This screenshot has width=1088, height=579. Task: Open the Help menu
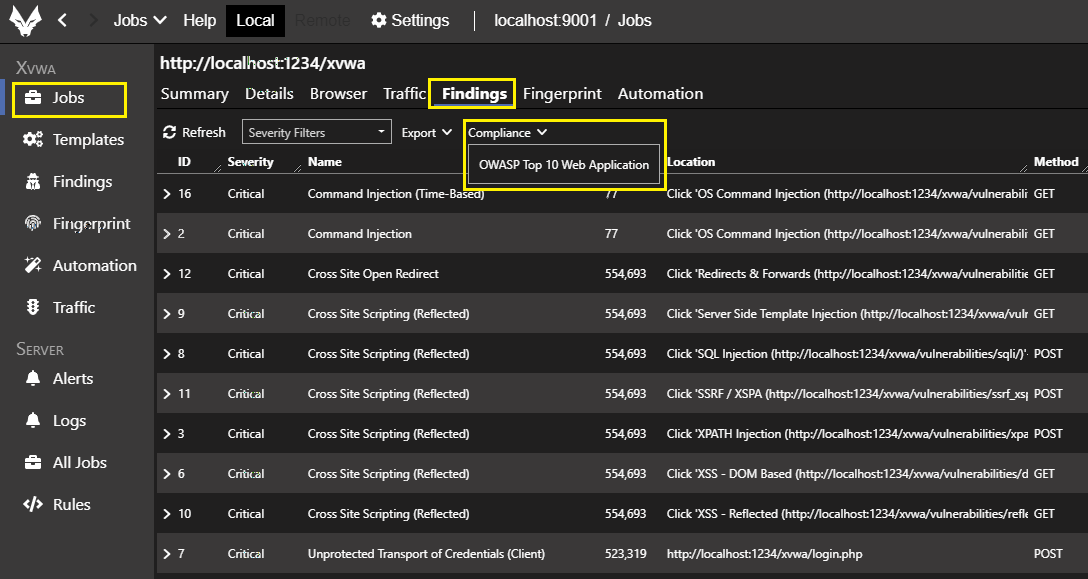point(200,20)
